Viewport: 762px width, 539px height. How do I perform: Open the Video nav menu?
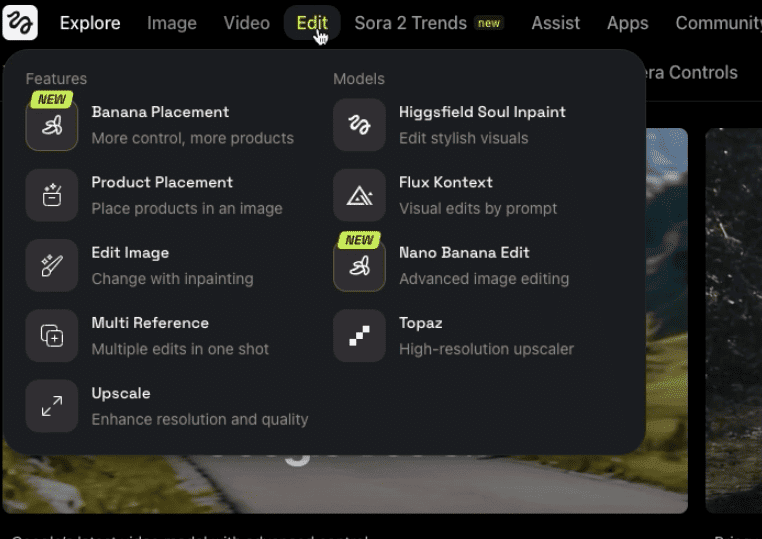[x=246, y=23]
